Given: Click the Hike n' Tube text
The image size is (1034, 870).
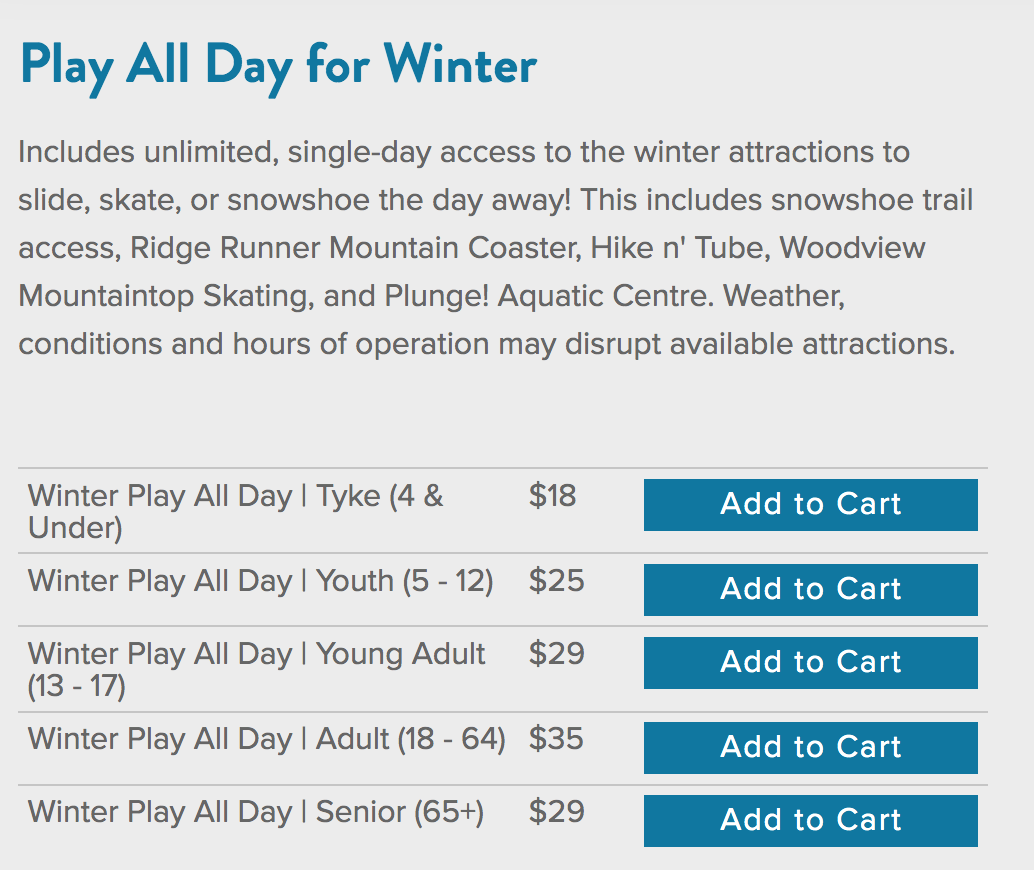Looking at the screenshot, I should click(680, 248).
